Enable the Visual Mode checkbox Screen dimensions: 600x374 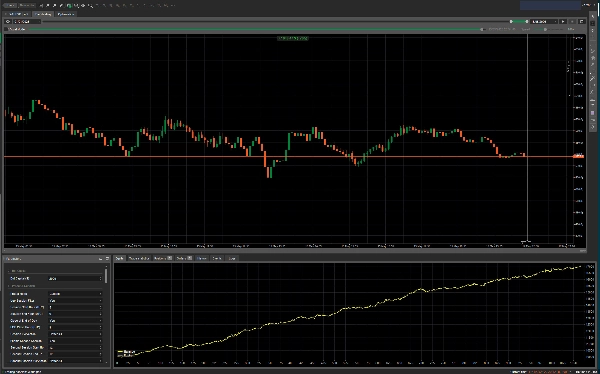[6, 29]
